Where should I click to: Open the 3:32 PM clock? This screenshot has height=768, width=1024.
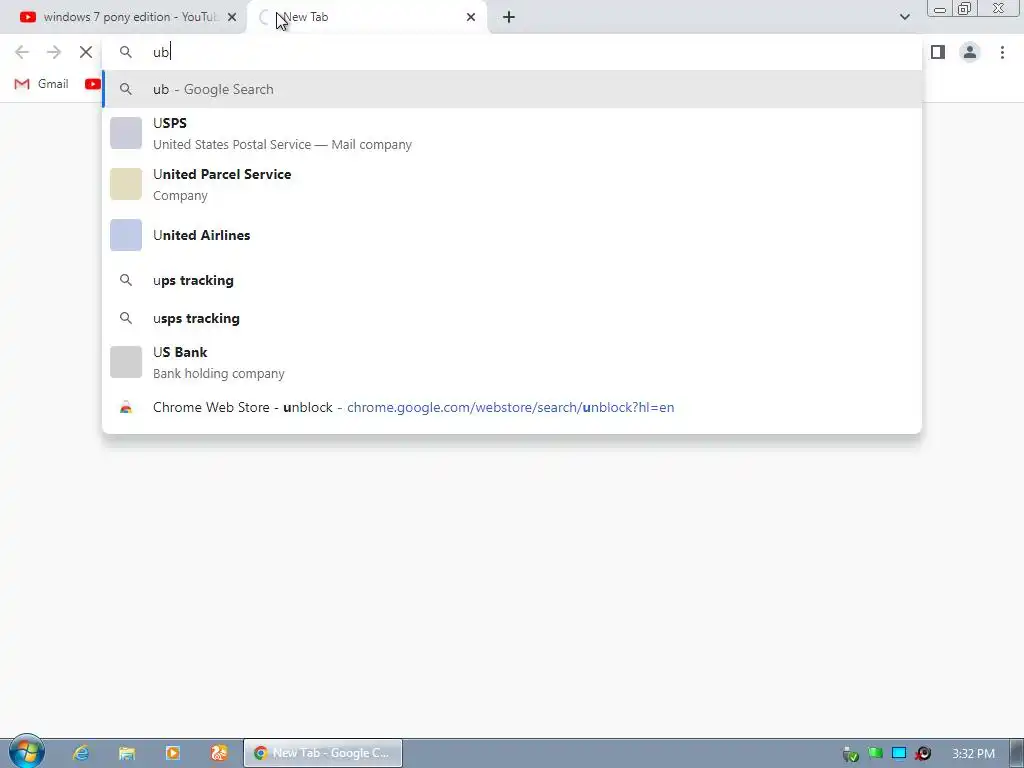[973, 754]
